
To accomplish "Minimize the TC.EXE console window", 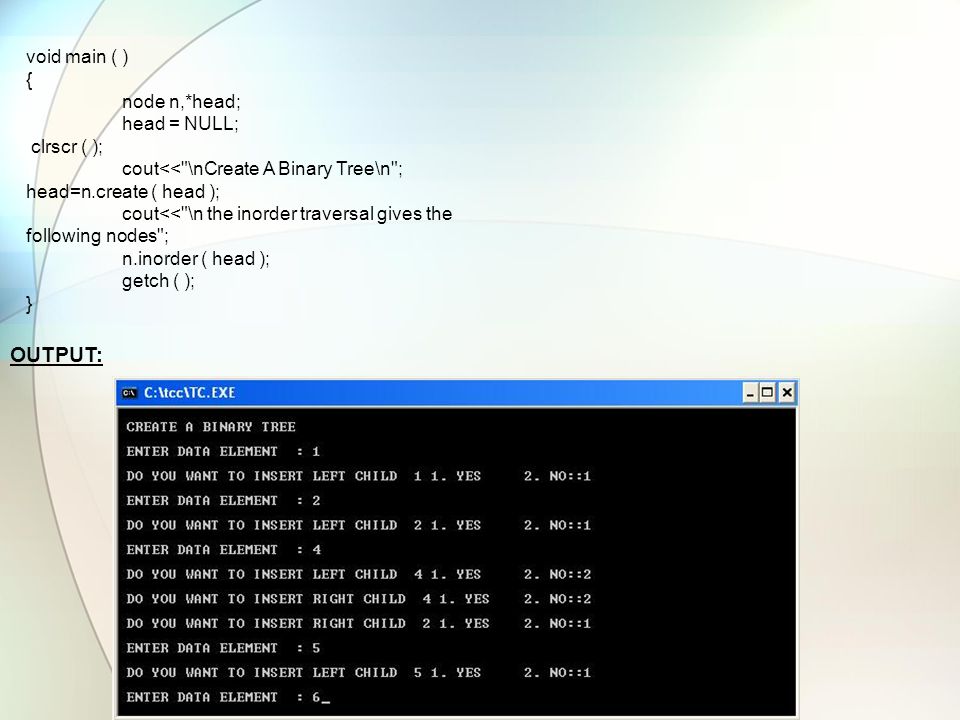I will 750,392.
